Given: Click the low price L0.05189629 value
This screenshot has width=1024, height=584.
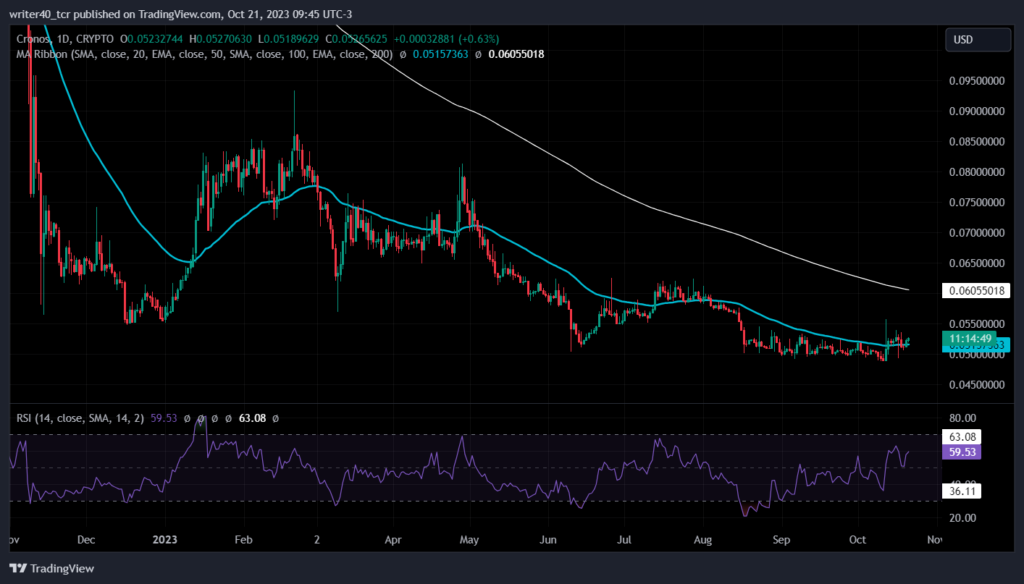Looking at the screenshot, I should [288, 39].
